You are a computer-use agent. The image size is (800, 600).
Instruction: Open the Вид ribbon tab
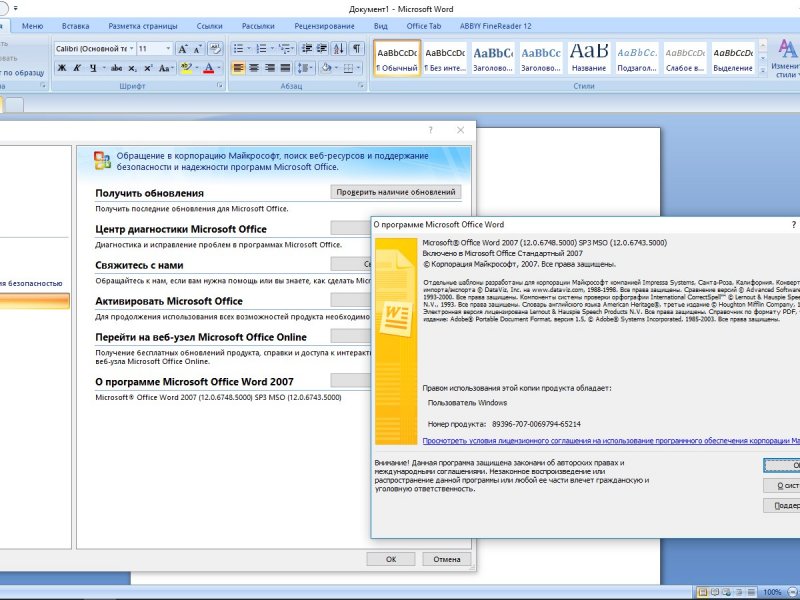click(x=381, y=26)
